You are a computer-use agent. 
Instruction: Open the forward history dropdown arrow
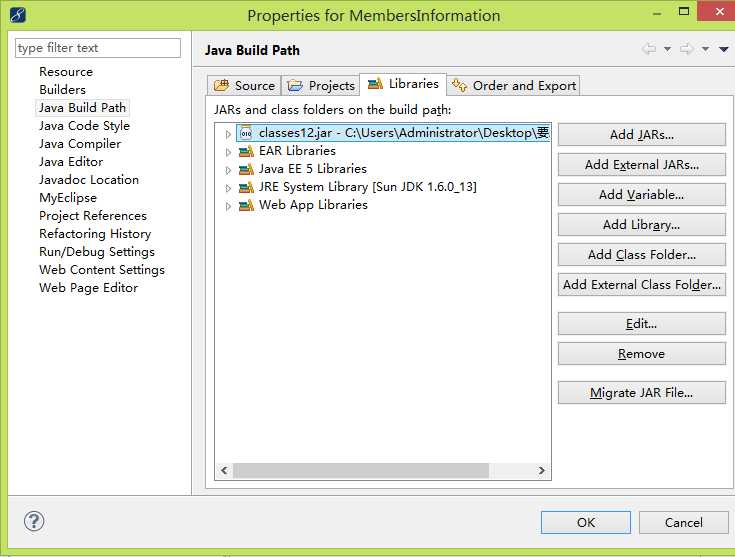[705, 49]
